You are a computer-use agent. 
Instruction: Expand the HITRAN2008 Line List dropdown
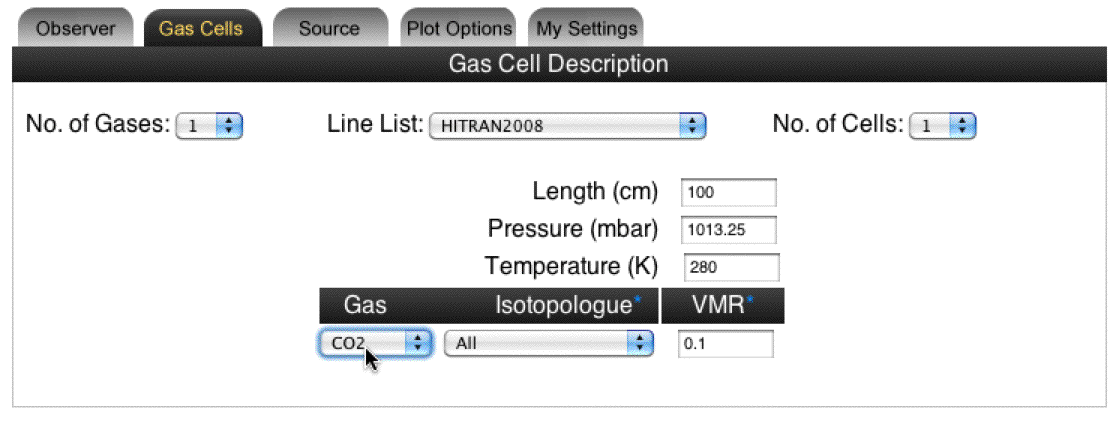pyautogui.click(x=566, y=126)
